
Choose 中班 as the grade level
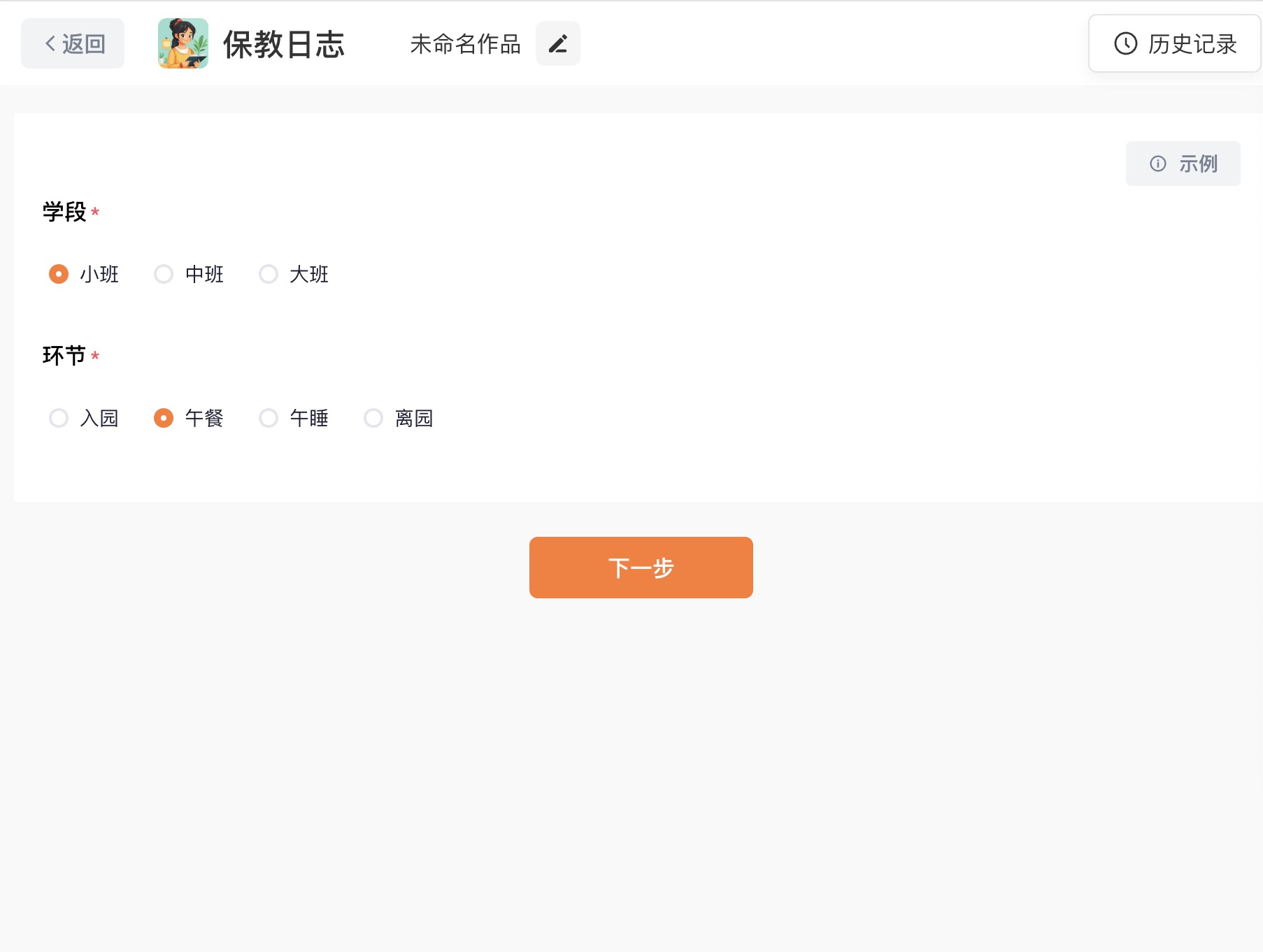pos(164,274)
